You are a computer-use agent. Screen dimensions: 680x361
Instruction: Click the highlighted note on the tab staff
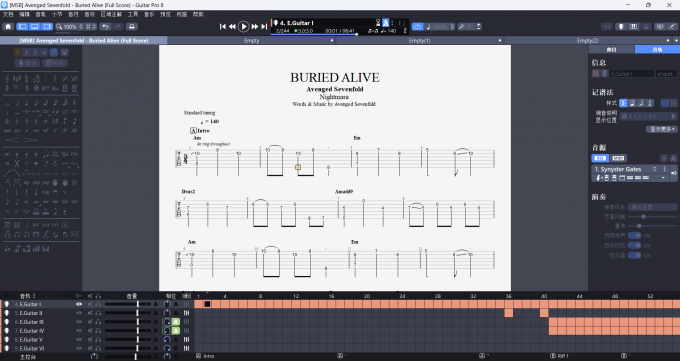click(x=298, y=167)
